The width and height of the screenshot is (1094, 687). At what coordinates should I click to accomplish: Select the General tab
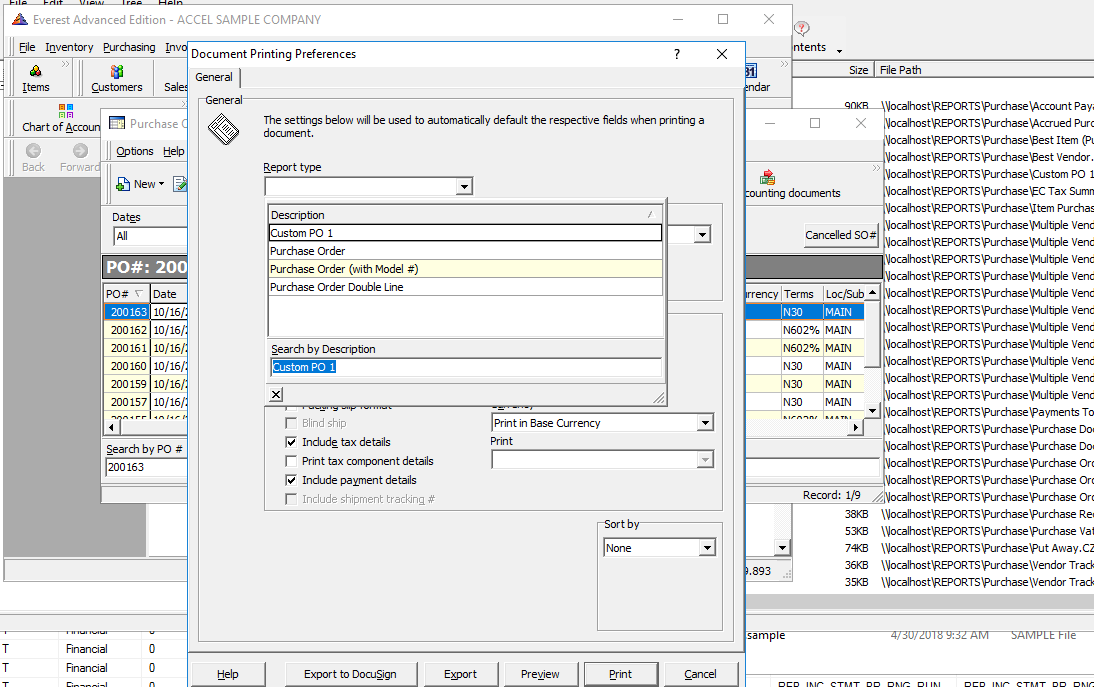213,77
